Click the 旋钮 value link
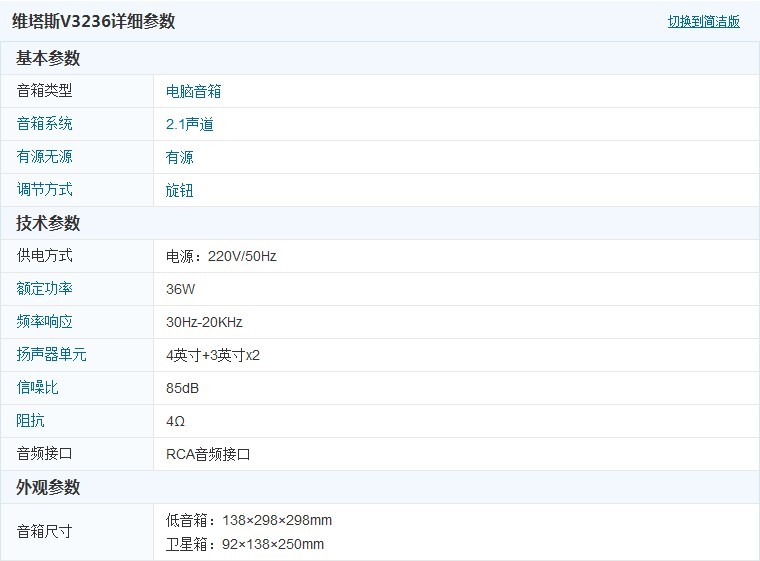The image size is (760, 561). coord(179,190)
